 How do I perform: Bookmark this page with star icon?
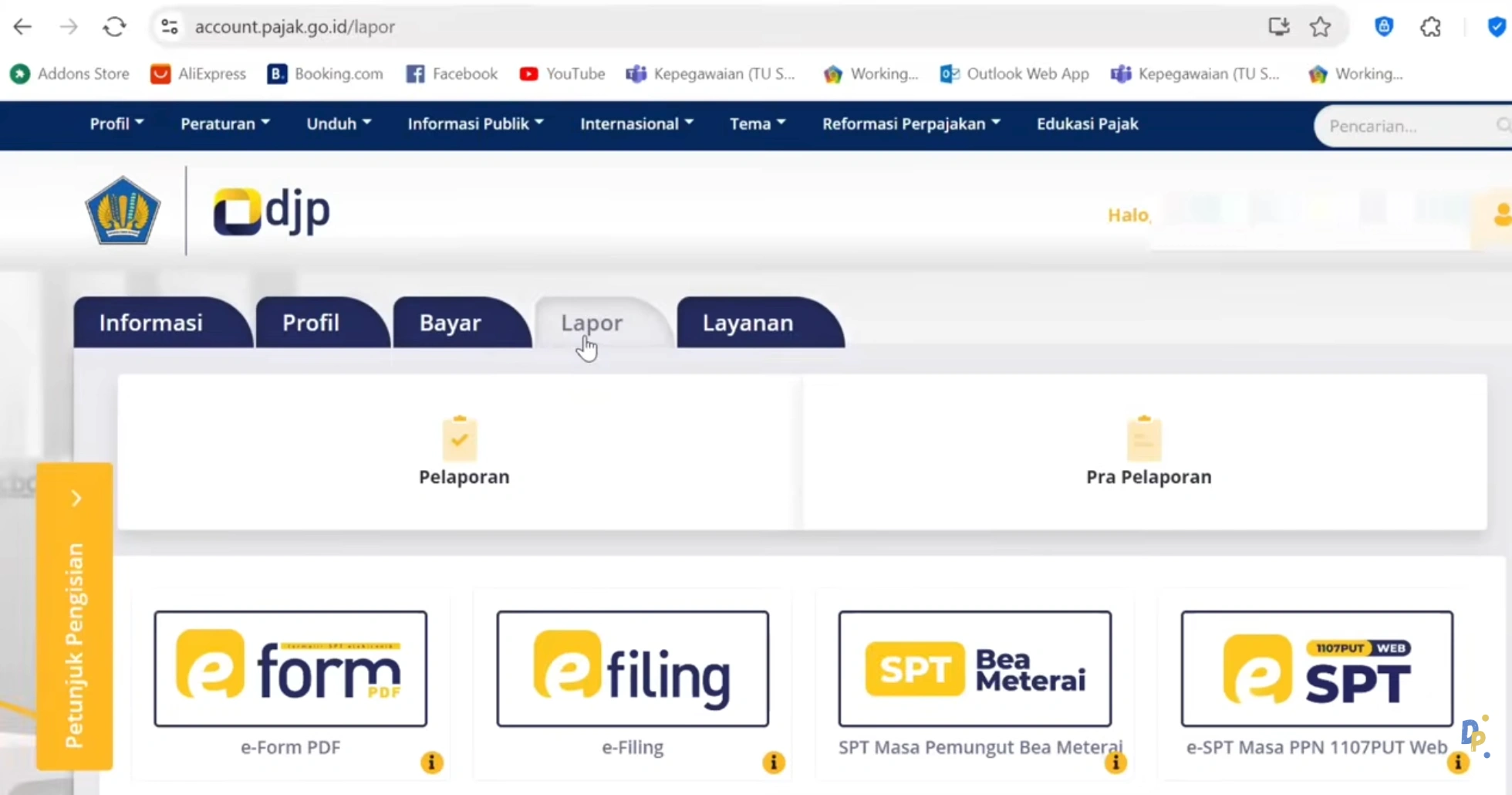click(x=1320, y=27)
